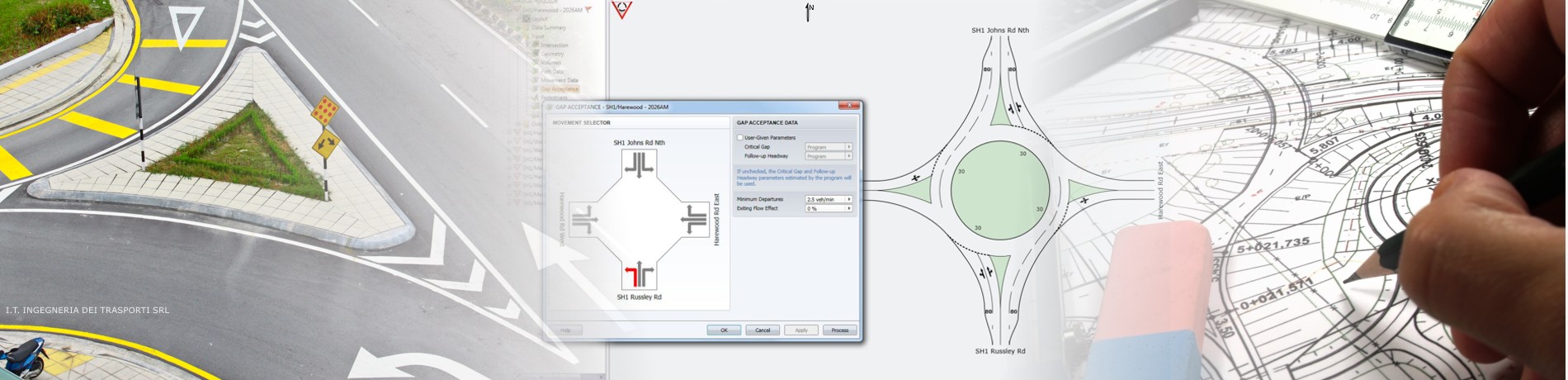Click the Process button

pos(840,330)
